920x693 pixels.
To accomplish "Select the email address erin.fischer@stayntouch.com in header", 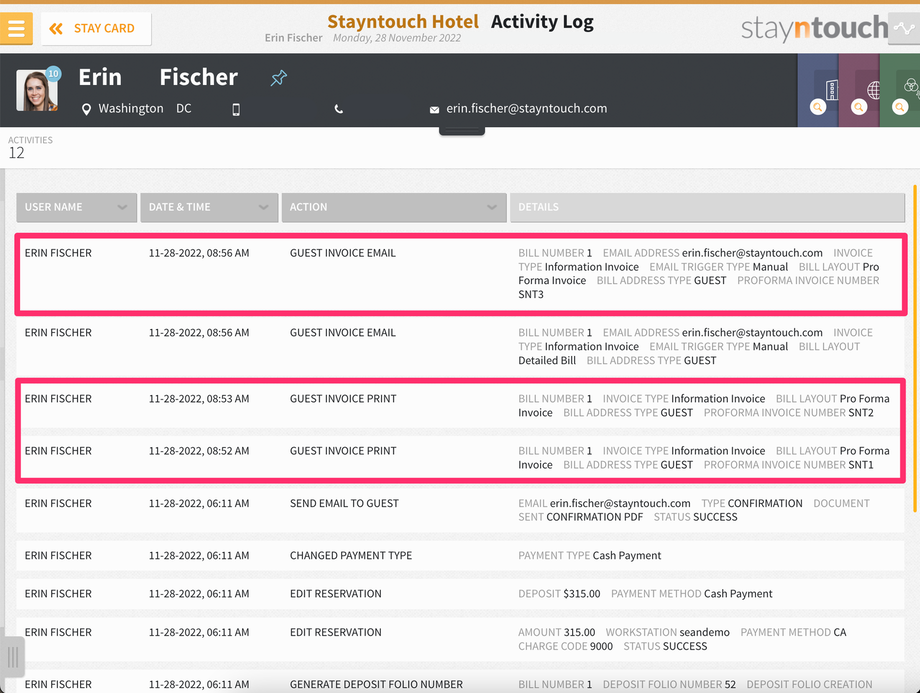I will point(526,108).
